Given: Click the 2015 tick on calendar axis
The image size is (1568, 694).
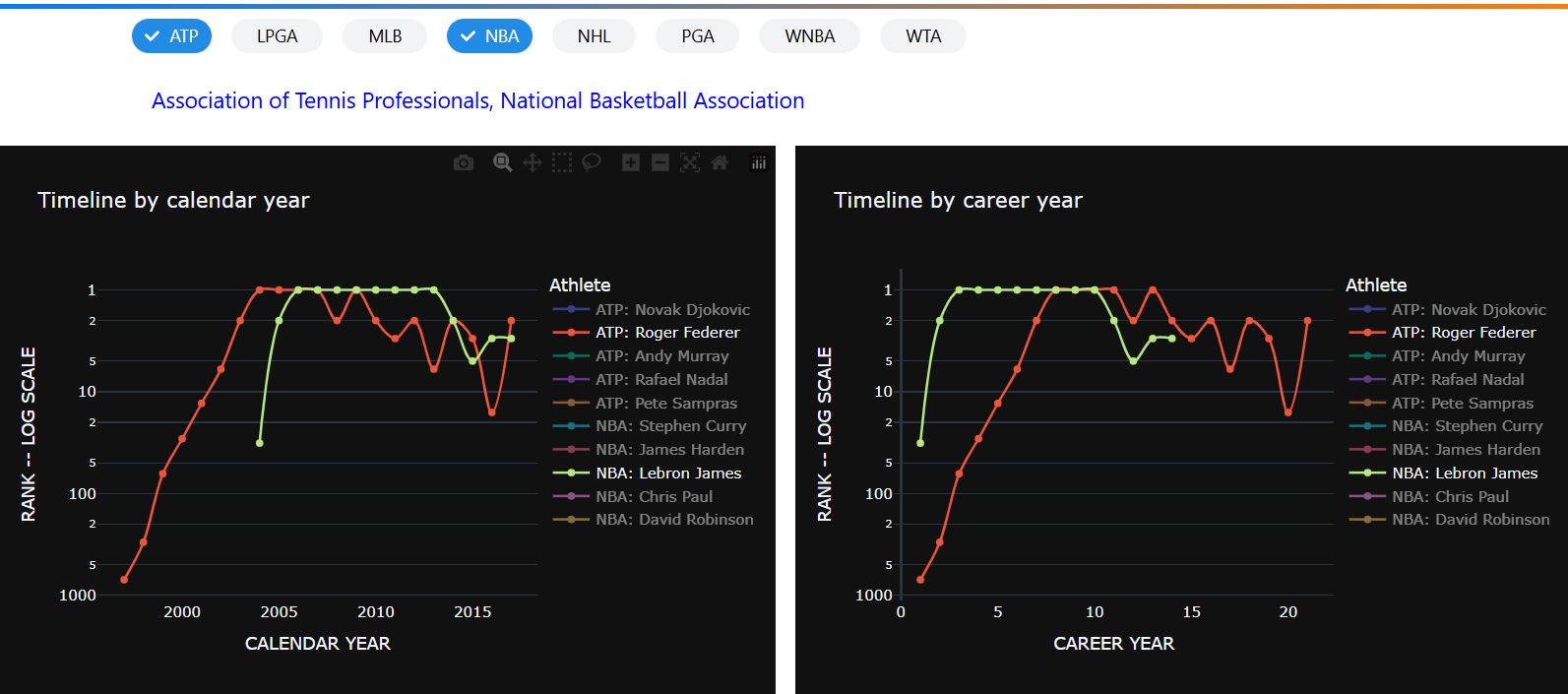Looking at the screenshot, I should (472, 611).
